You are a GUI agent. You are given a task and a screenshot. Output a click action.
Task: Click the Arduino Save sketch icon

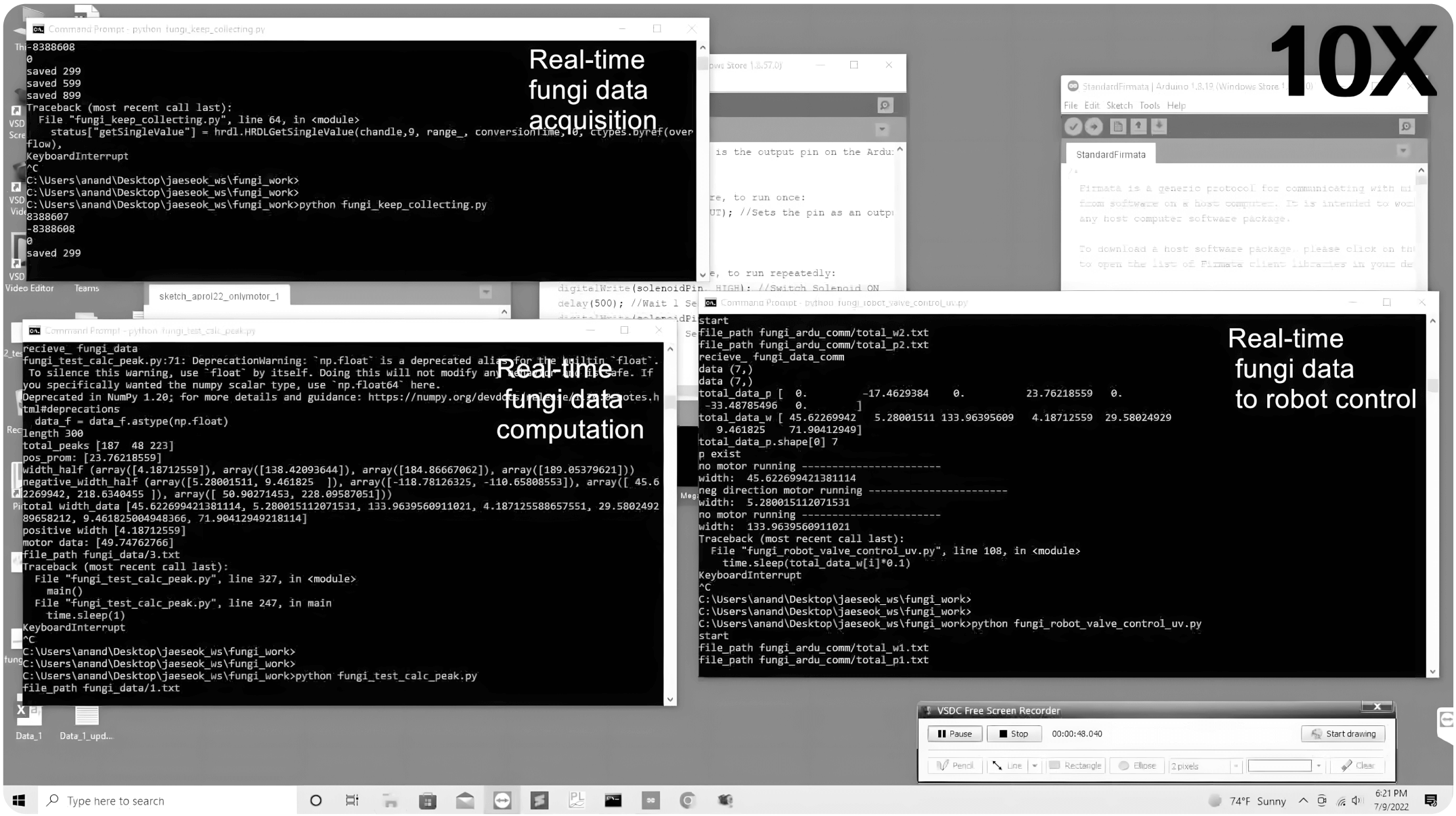tap(1159, 127)
